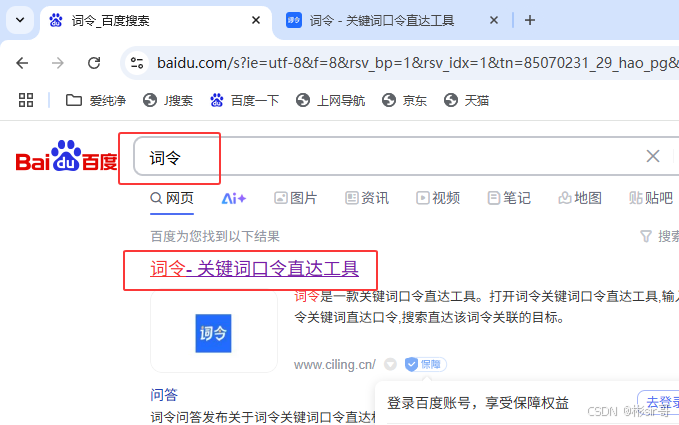Open the tab search dropdown chevron
The width and height of the screenshot is (679, 425).
point(20,20)
